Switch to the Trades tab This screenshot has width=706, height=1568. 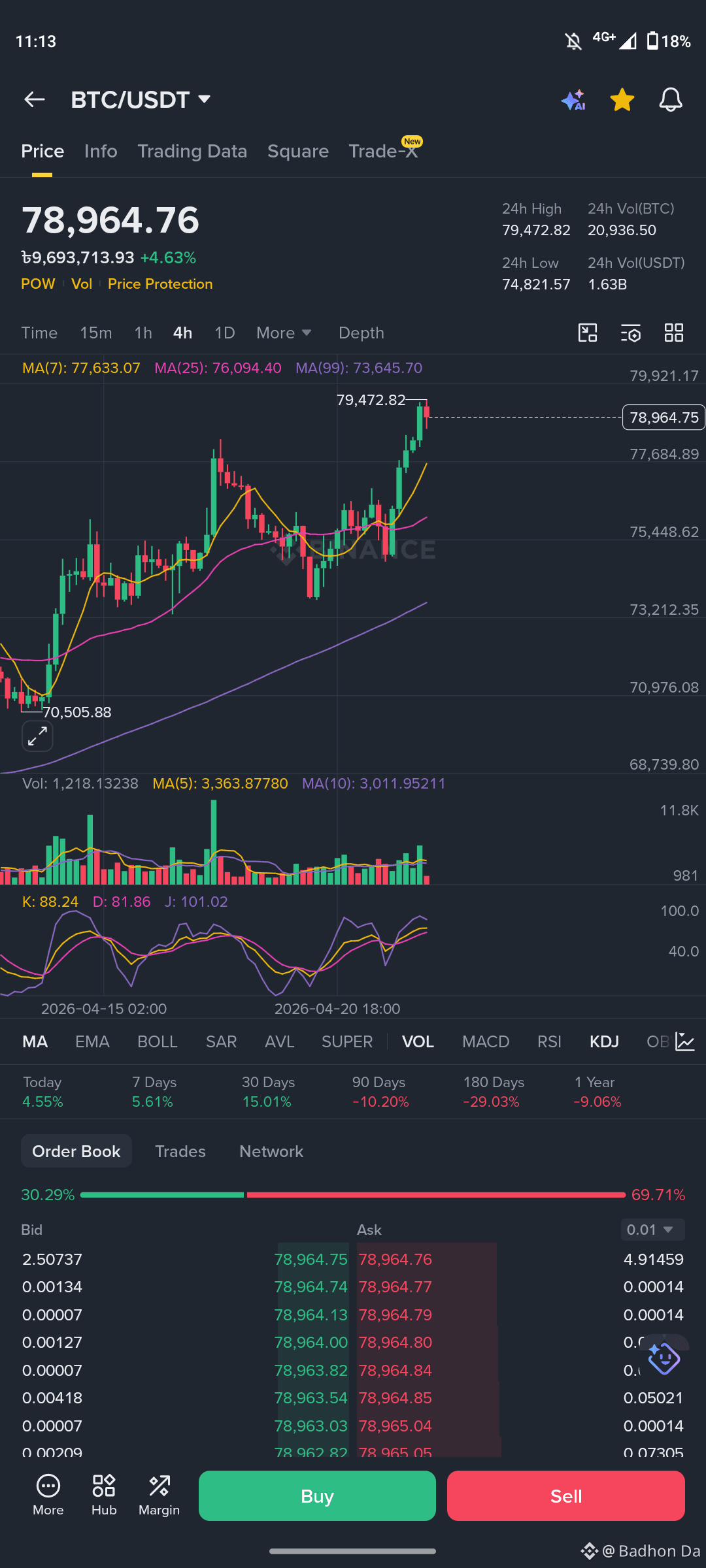[180, 1151]
